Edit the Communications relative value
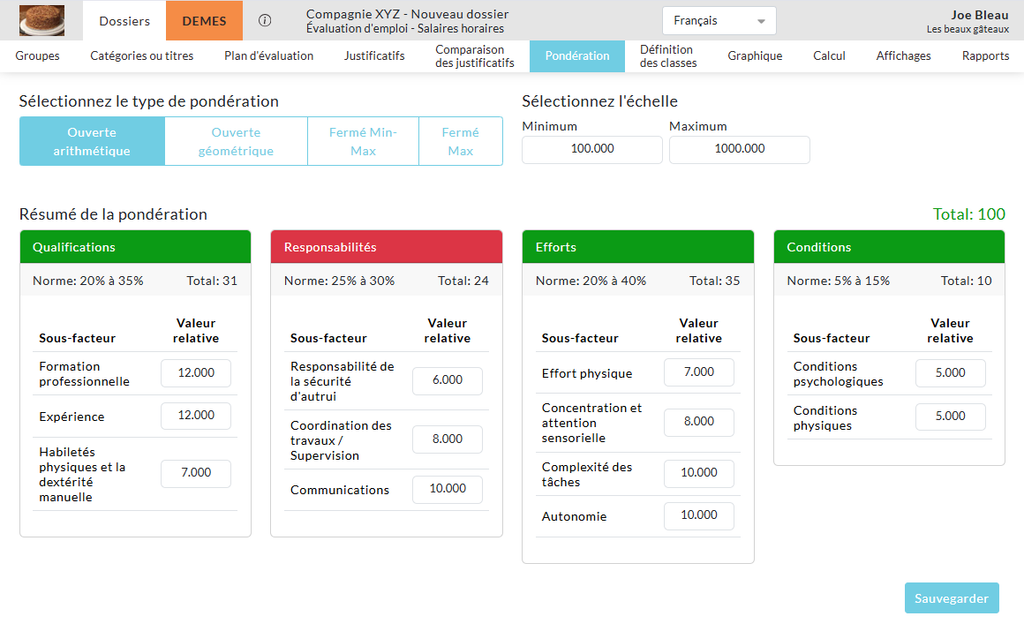 [x=447, y=488]
